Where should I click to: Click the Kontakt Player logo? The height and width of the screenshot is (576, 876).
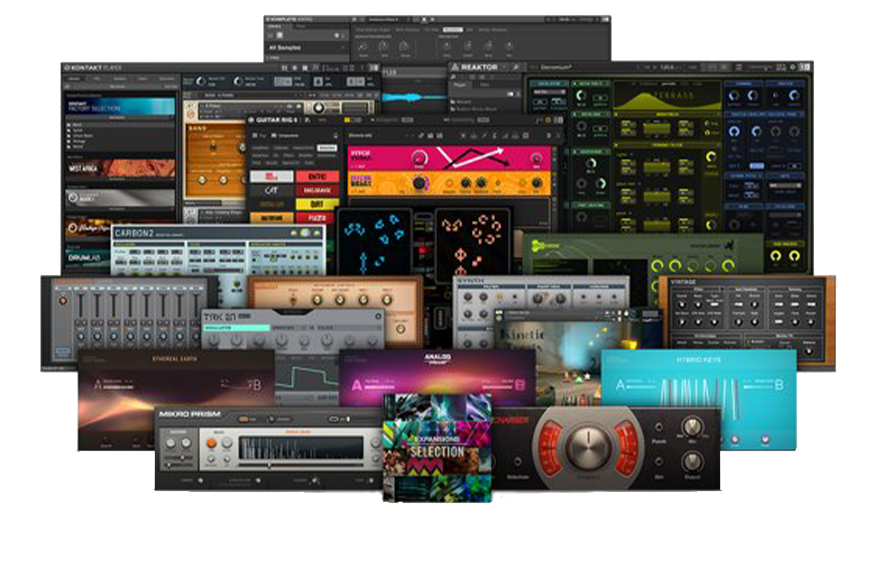(x=93, y=68)
